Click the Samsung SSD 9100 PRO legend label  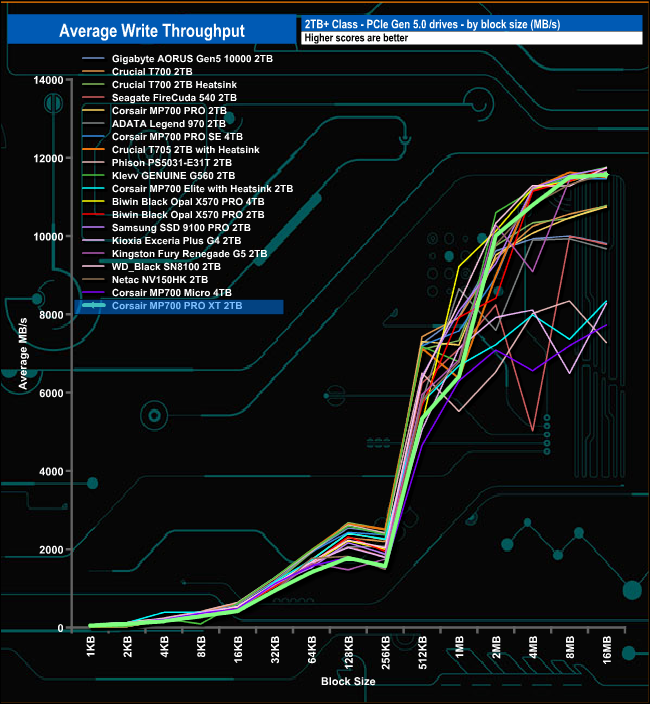coord(182,227)
